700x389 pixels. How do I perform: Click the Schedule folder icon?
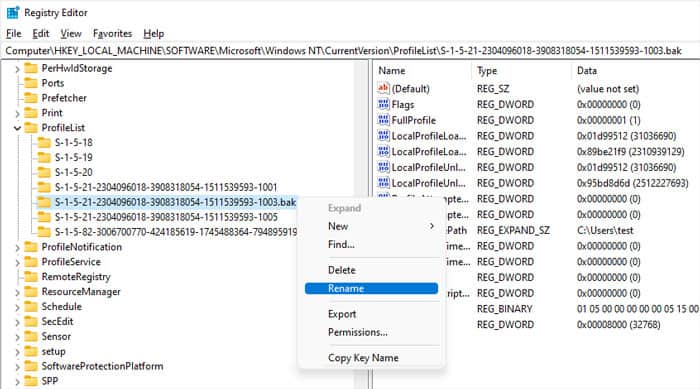click(x=31, y=306)
